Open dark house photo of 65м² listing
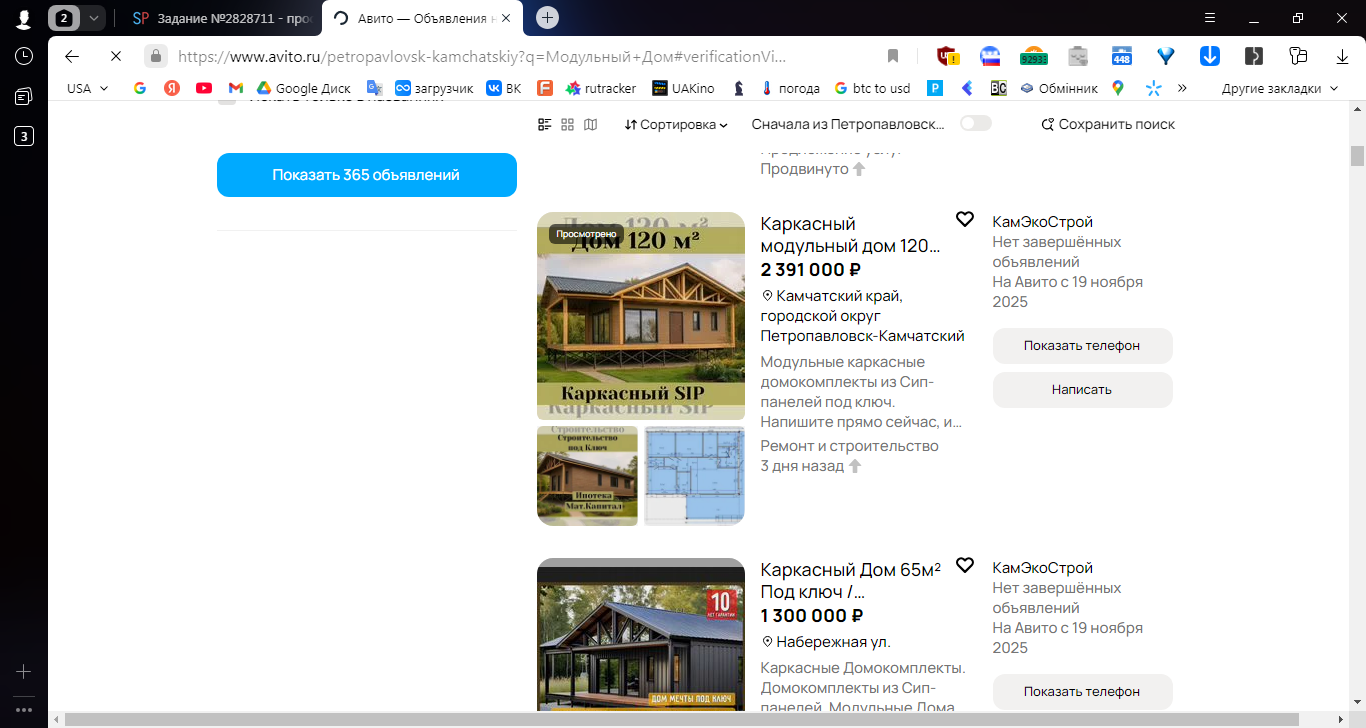 pyautogui.click(x=641, y=635)
